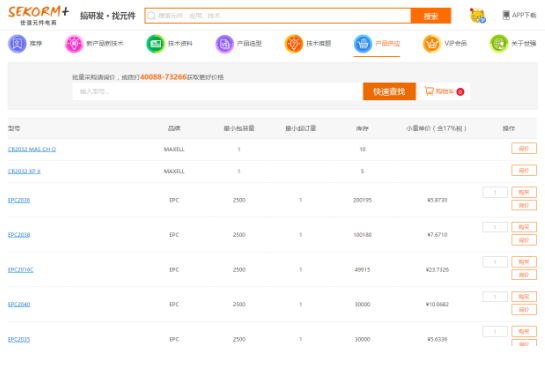Click 购买 button in EPC2036 row

tap(524, 192)
